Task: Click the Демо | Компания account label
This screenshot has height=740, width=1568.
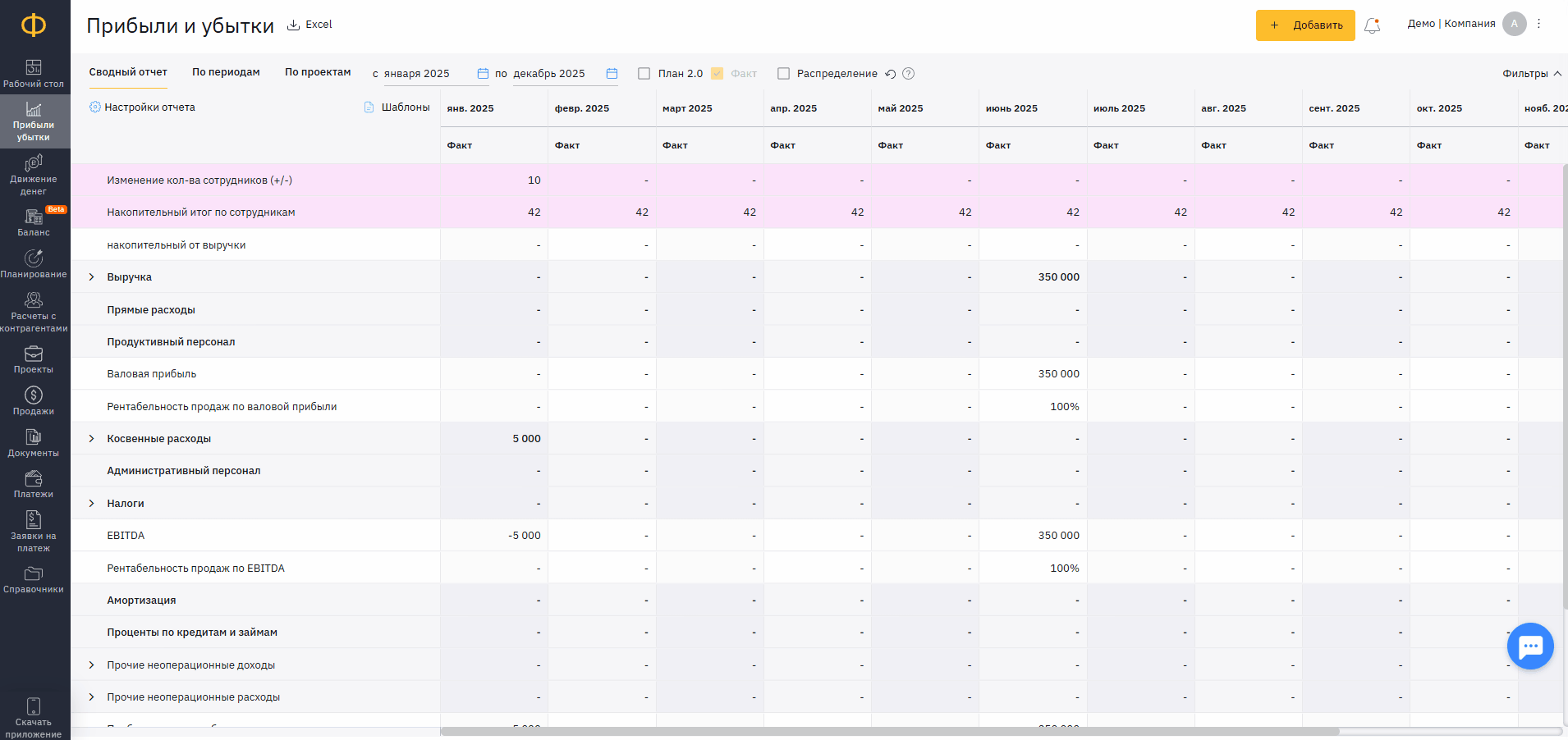Action: tap(1451, 24)
